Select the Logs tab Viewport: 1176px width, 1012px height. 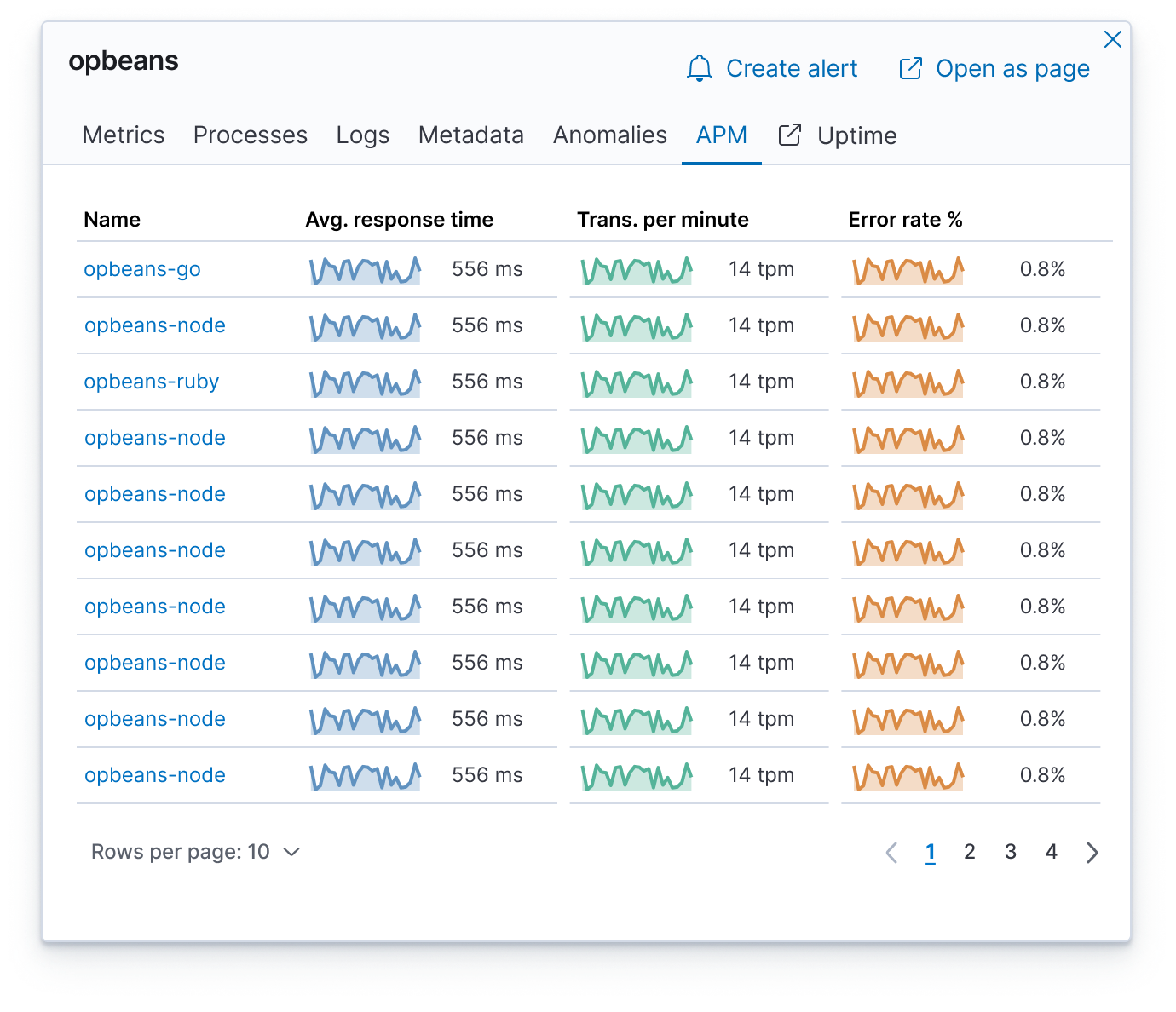(362, 135)
